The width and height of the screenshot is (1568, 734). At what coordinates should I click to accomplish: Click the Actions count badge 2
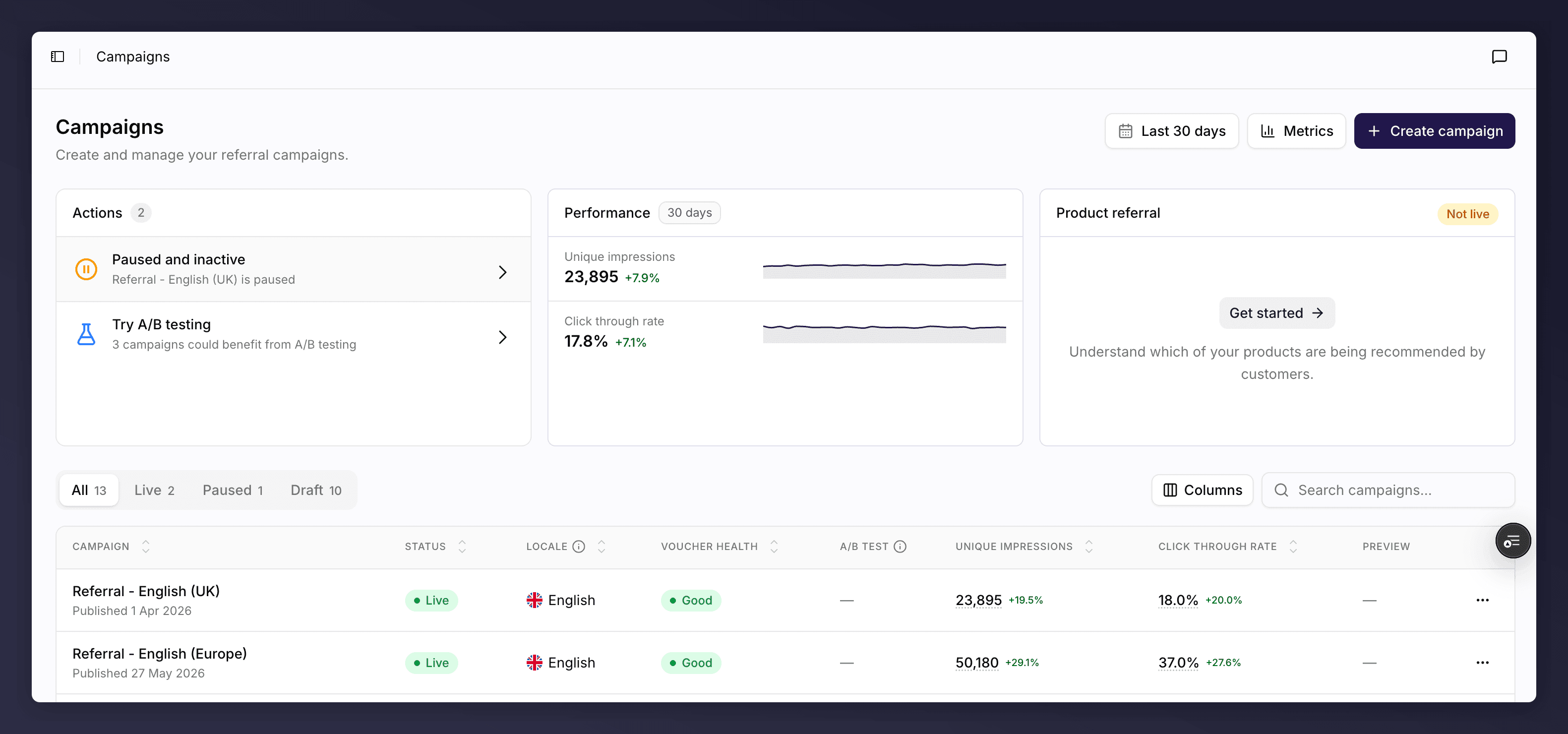click(141, 213)
